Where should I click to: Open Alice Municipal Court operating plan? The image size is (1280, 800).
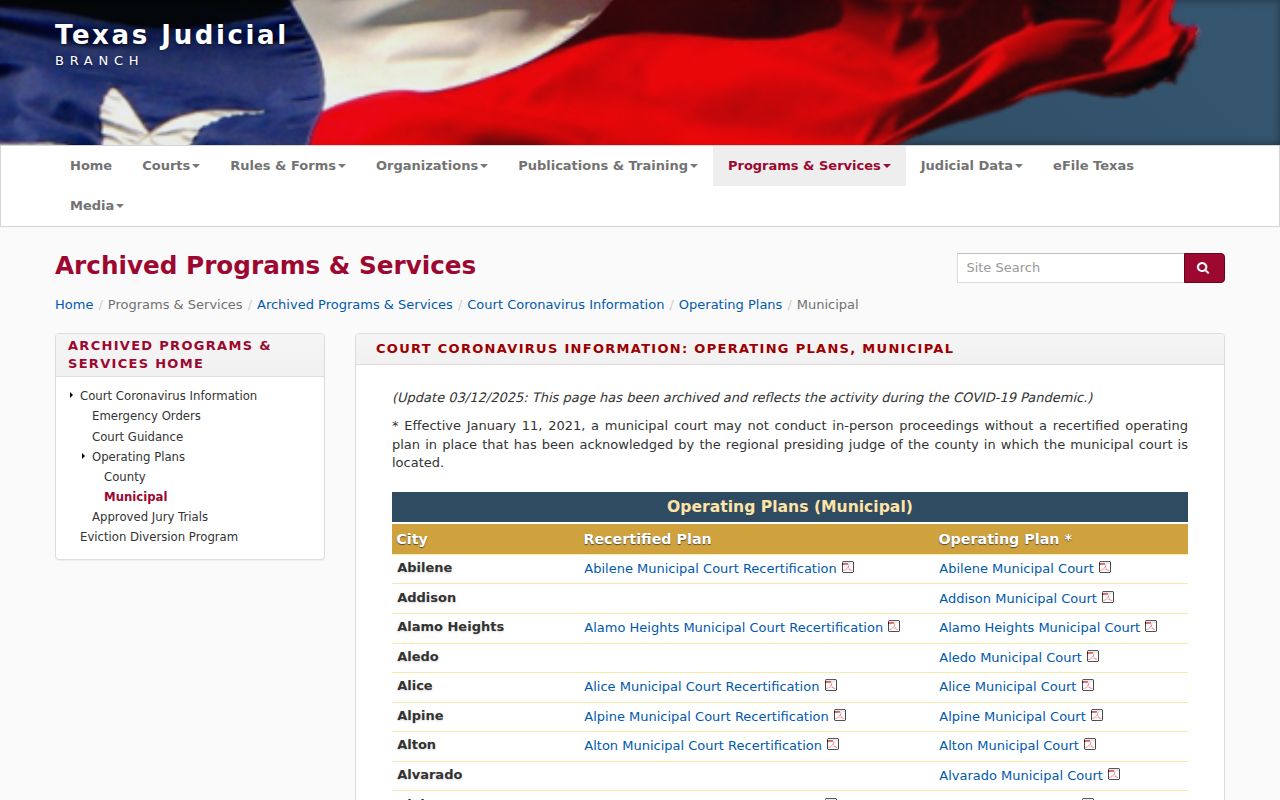(x=1008, y=686)
